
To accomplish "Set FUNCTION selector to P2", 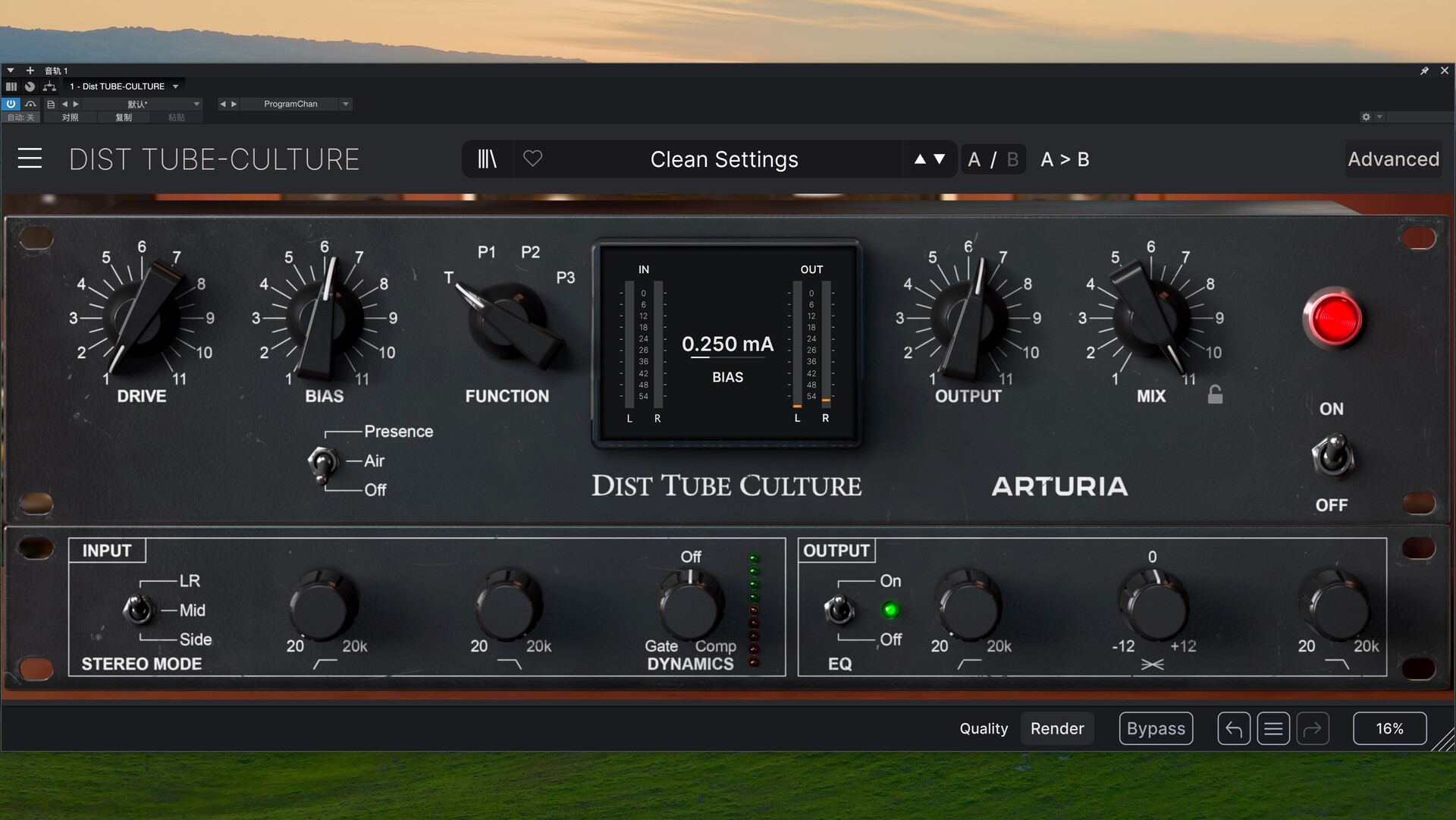I will click(530, 252).
